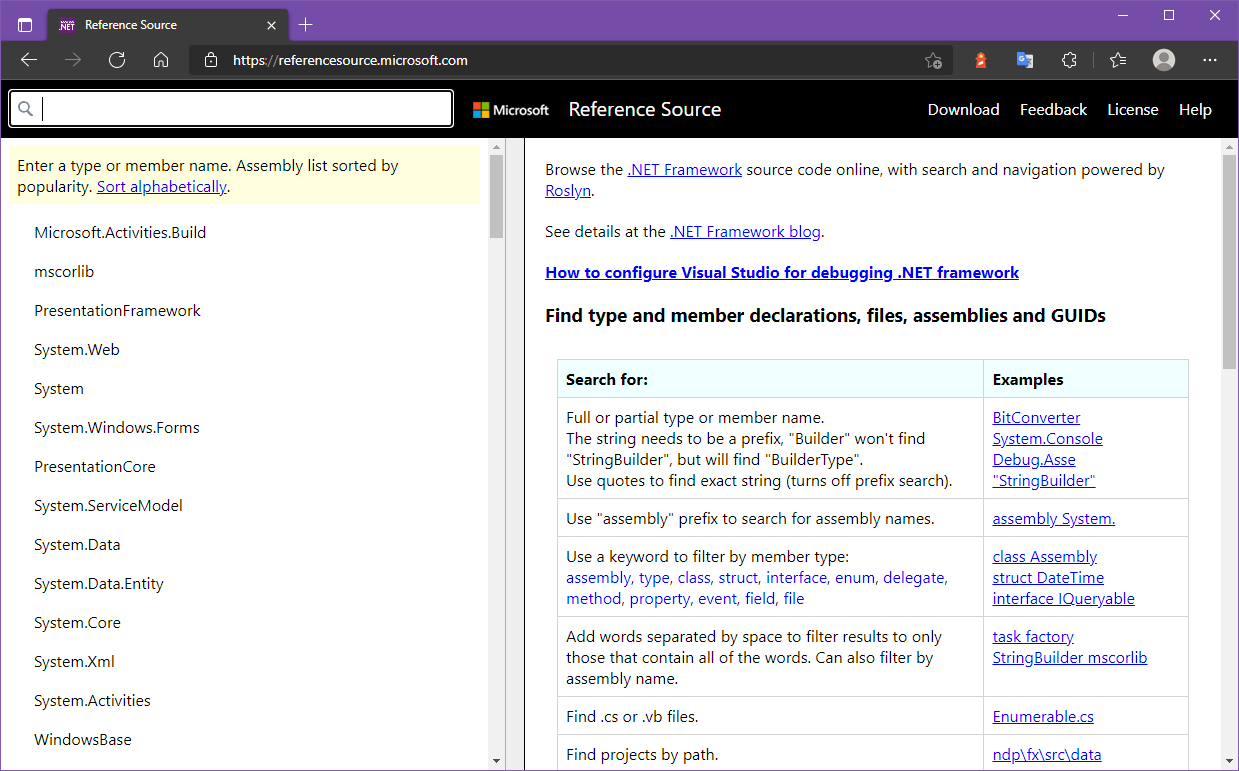Click the StringBuilder mscorlib example link
This screenshot has height=771, width=1239.
click(x=1069, y=658)
